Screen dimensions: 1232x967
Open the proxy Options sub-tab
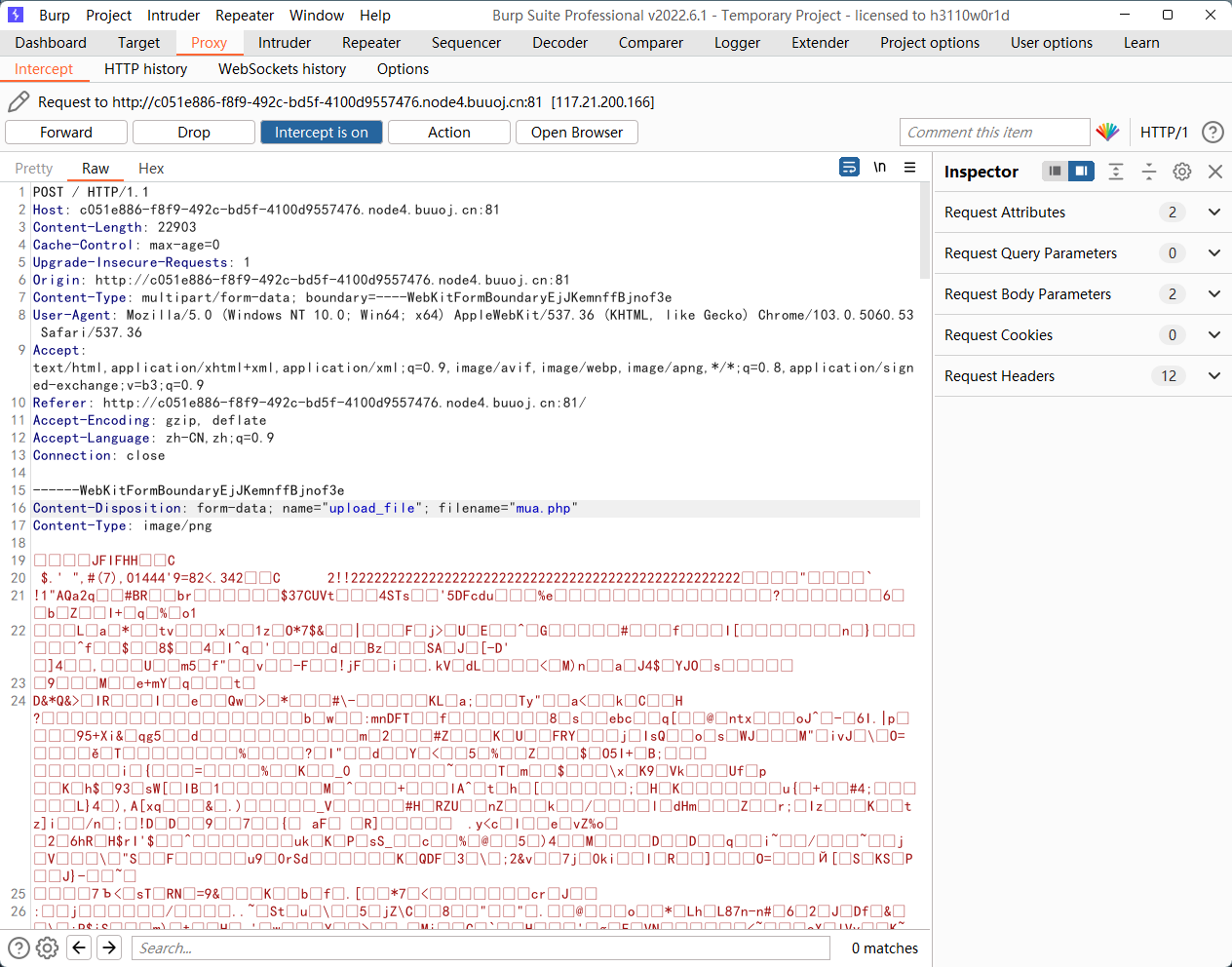click(403, 68)
